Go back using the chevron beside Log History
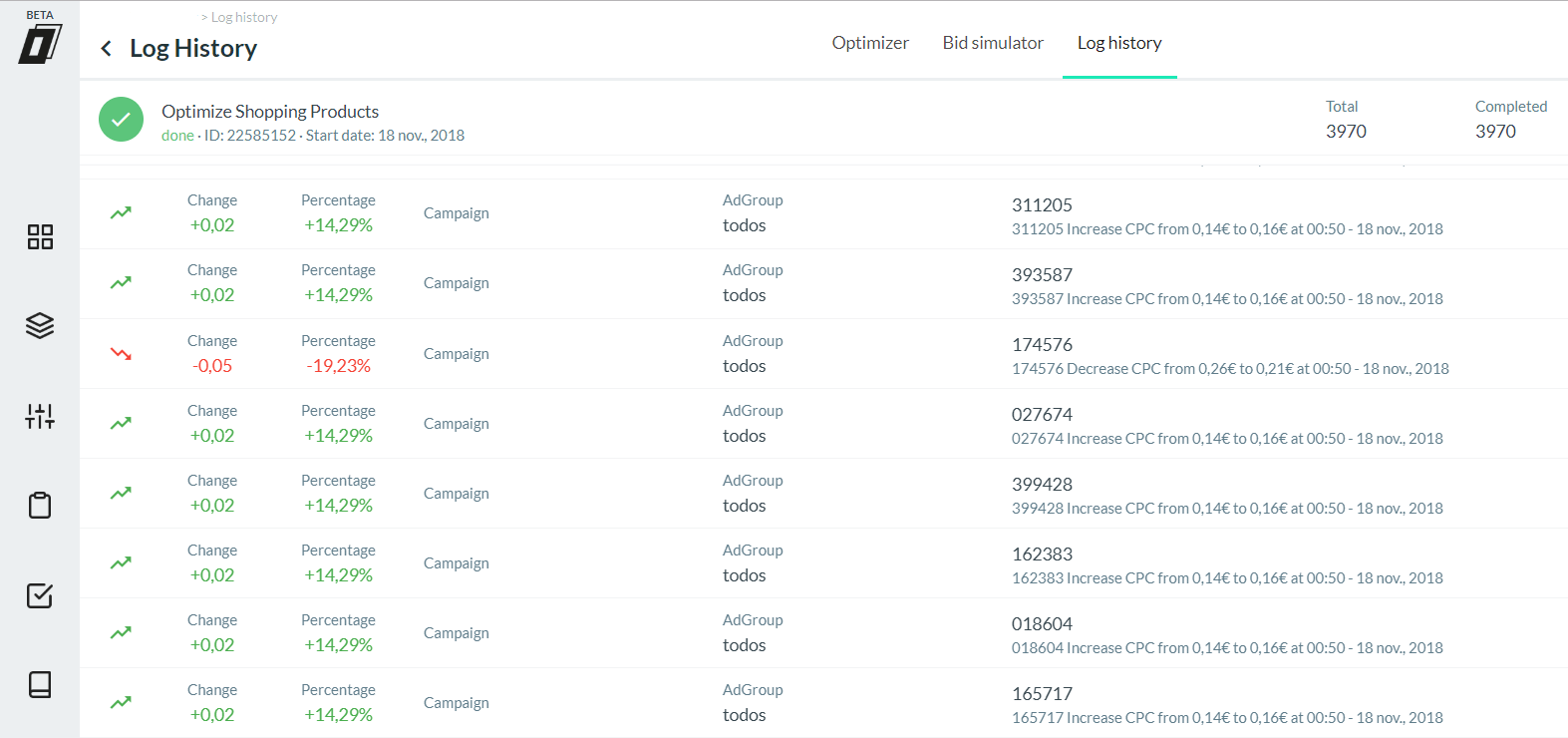This screenshot has height=738, width=1568. (x=106, y=48)
